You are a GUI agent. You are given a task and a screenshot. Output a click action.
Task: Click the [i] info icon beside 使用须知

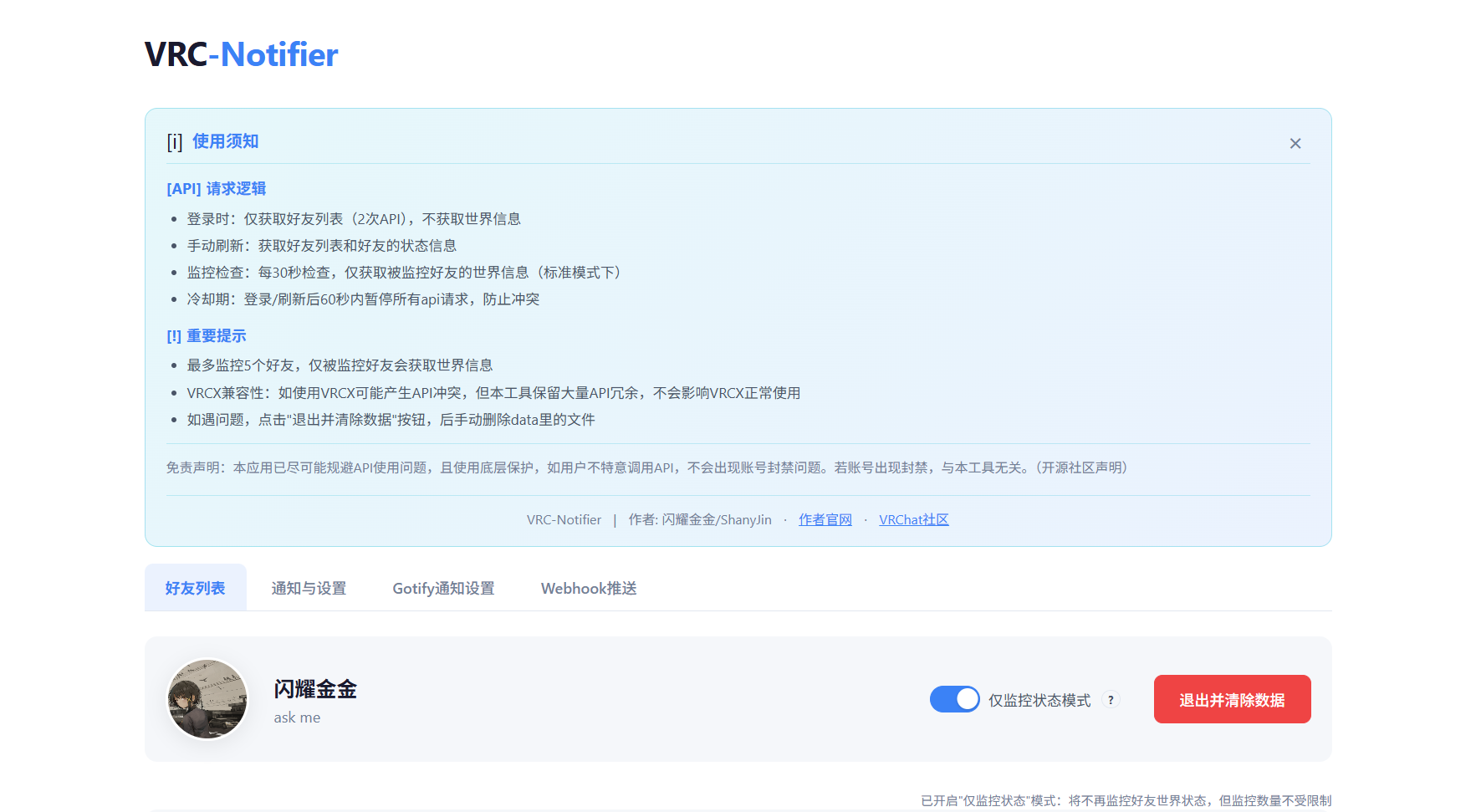[174, 141]
